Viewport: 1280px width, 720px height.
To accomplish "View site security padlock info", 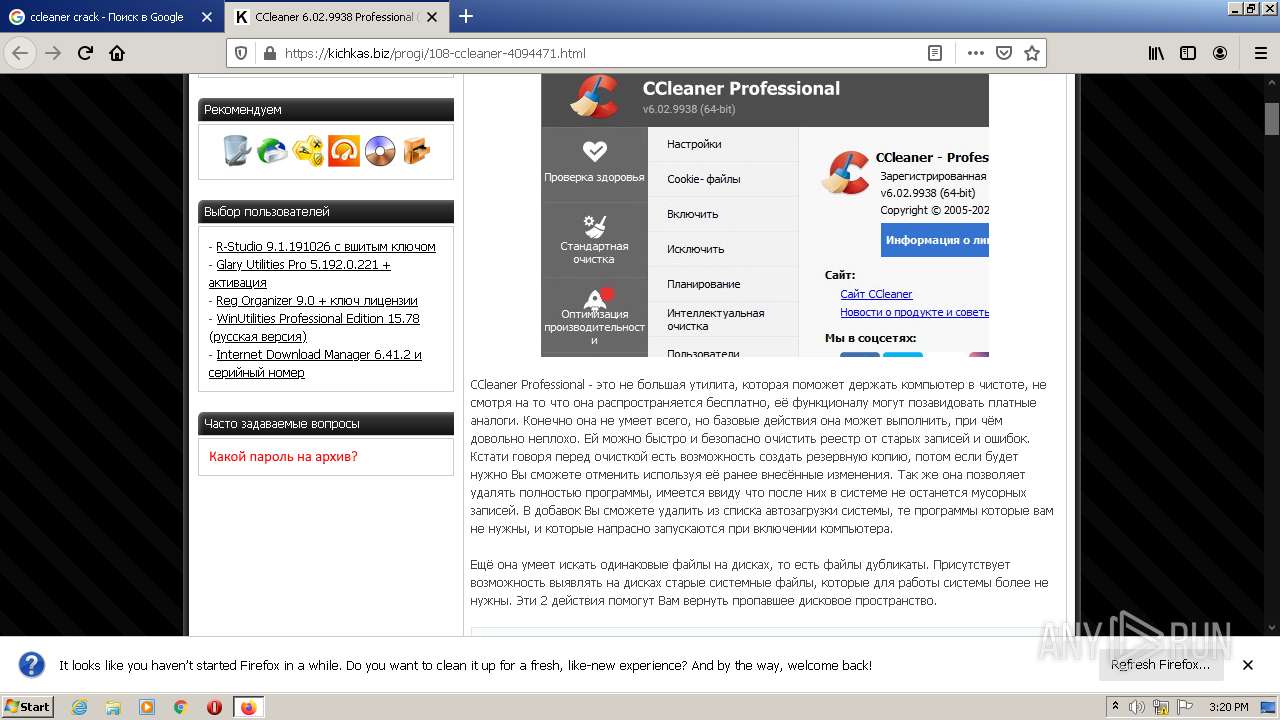I will click(x=268, y=53).
